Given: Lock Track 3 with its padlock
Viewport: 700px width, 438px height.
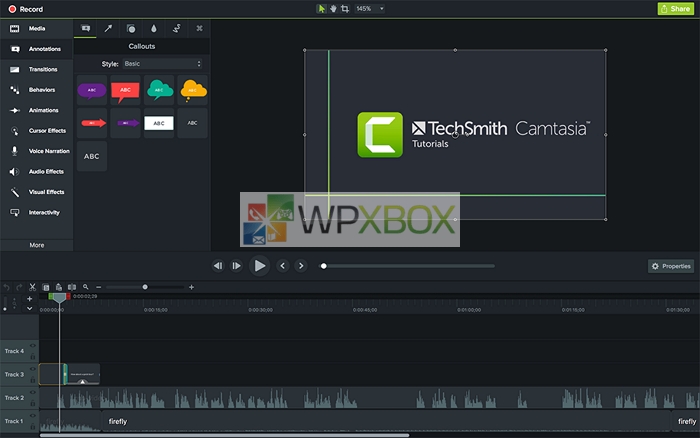Looking at the screenshot, I should (x=33, y=380).
